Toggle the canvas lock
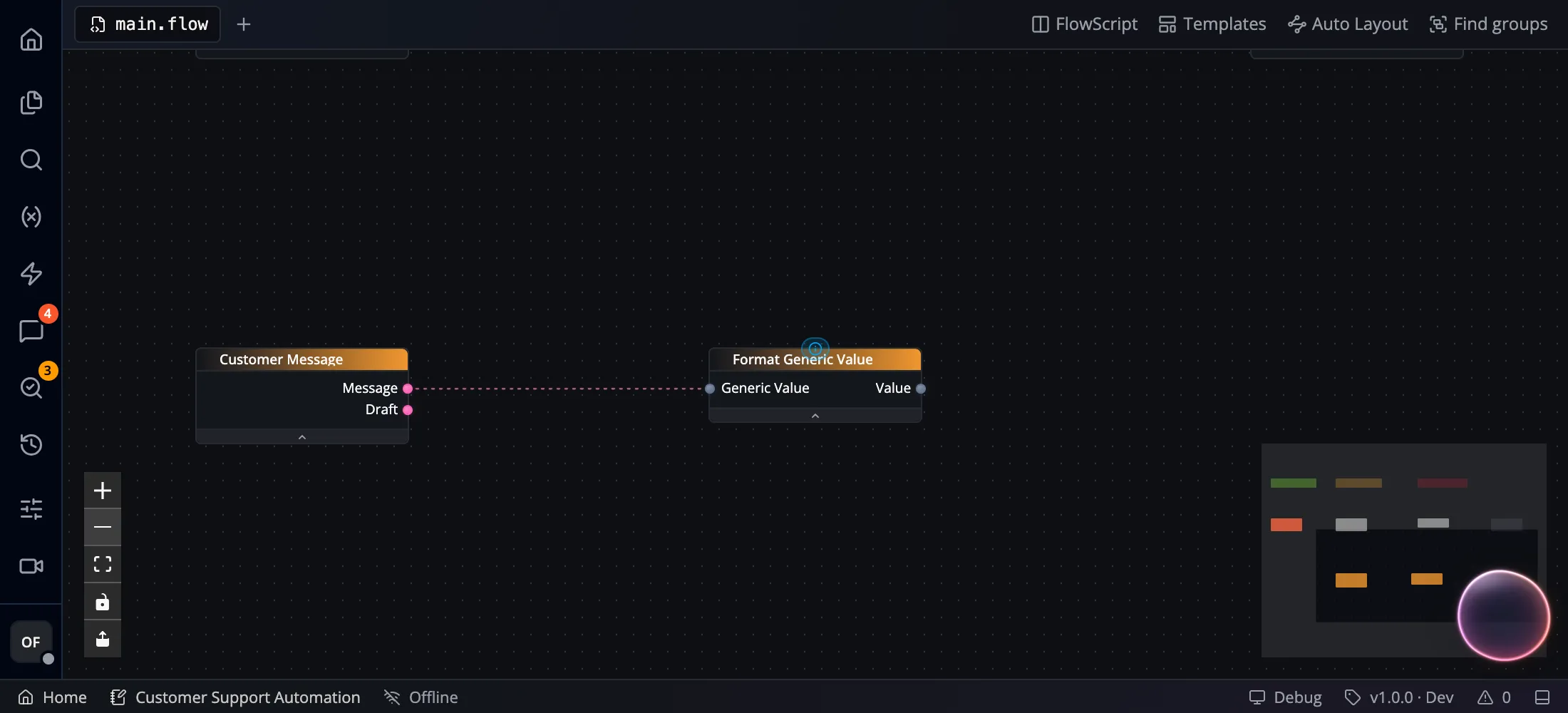The width and height of the screenshot is (1568, 713). (x=103, y=602)
